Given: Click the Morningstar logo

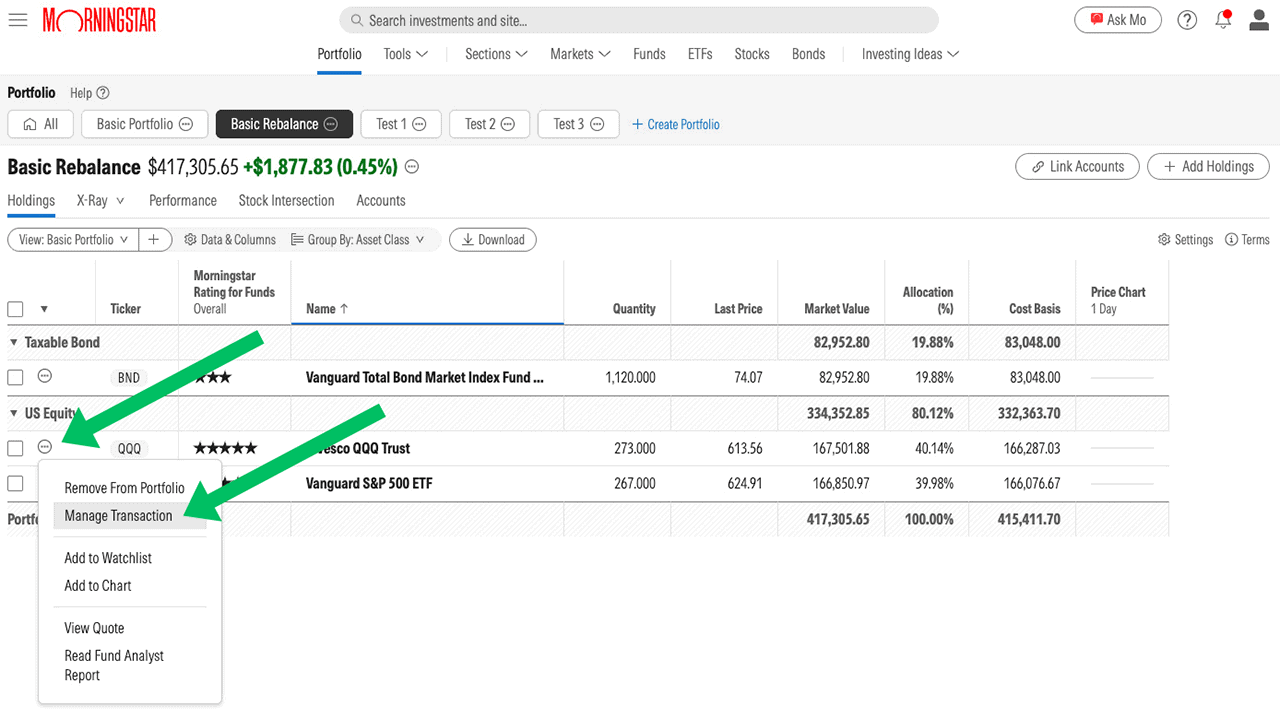Looking at the screenshot, I should coord(99,19).
